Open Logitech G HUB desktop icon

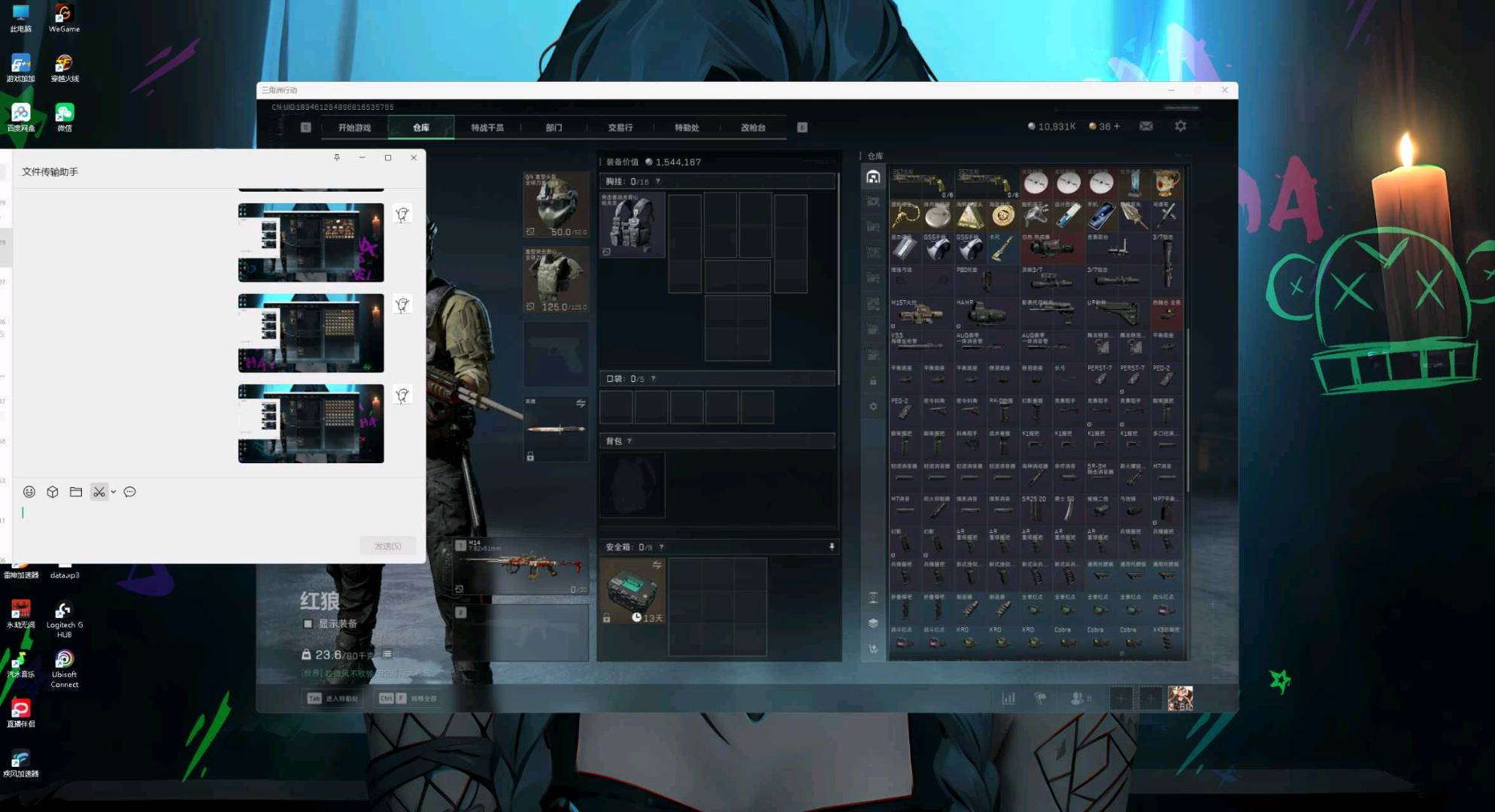click(64, 619)
